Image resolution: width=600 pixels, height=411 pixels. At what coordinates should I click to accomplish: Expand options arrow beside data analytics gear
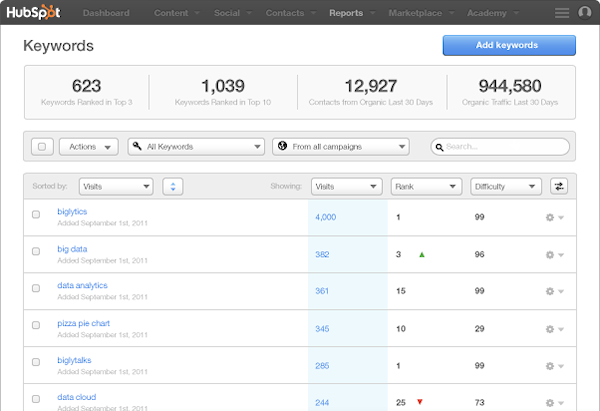[x=561, y=291]
